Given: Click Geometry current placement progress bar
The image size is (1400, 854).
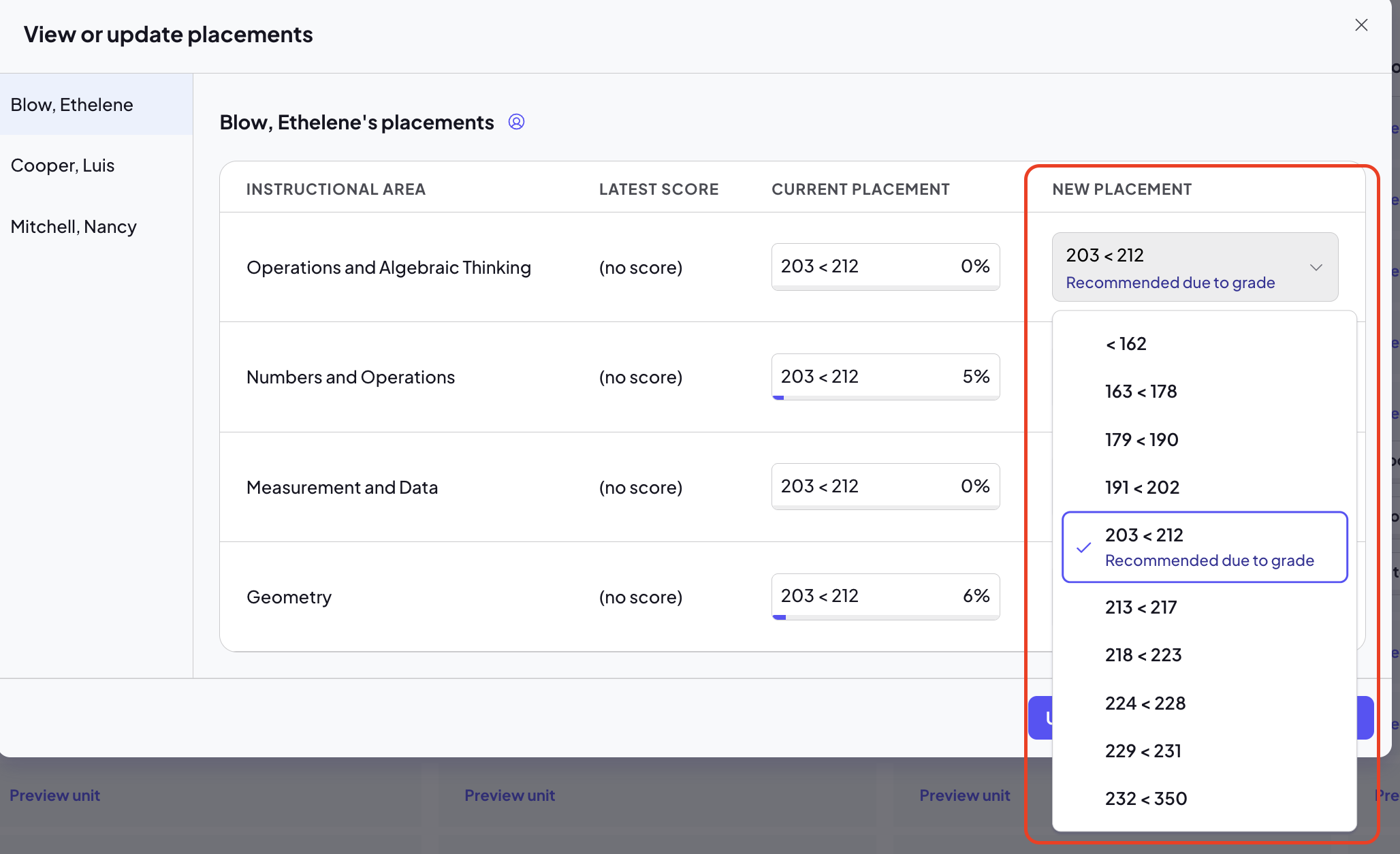Looking at the screenshot, I should (885, 617).
